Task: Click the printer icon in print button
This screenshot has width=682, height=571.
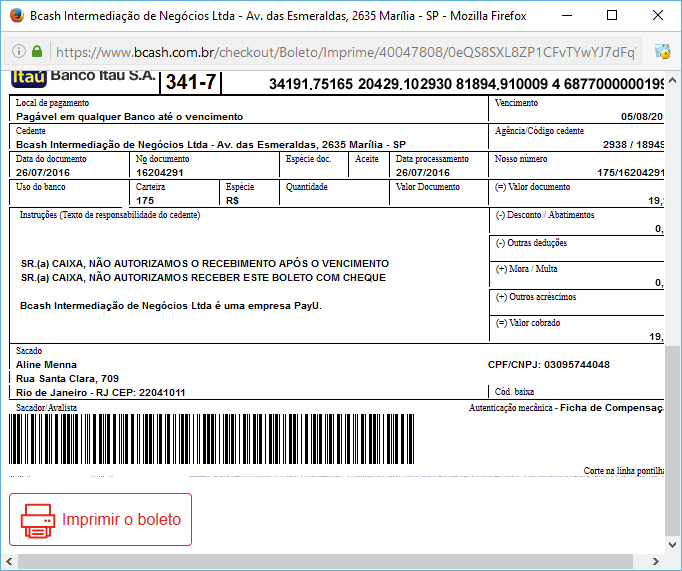Action: pyautogui.click(x=37, y=521)
